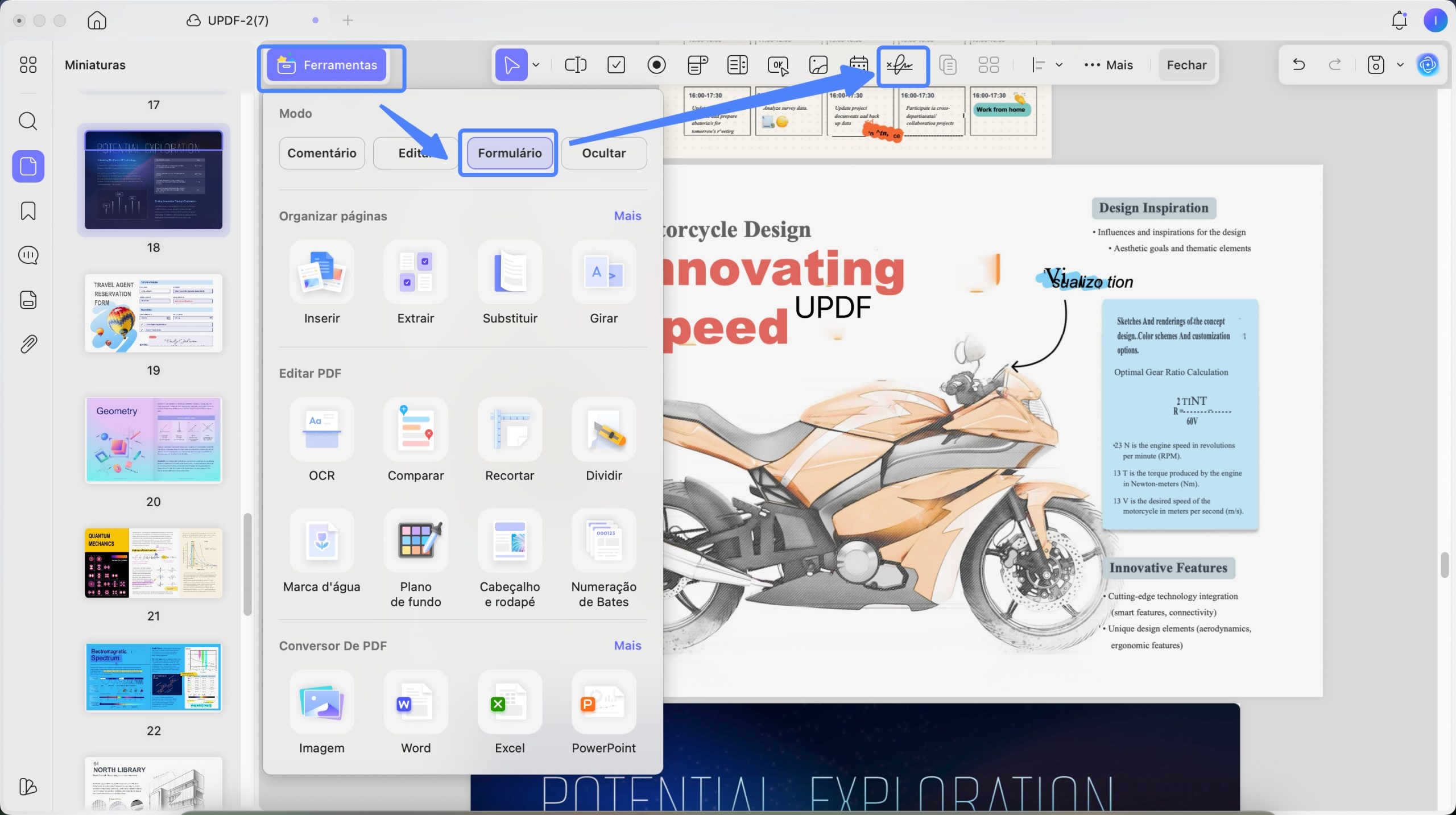Click the thumbnails panel scrollbar
The height and width of the screenshot is (815, 1456).
[247, 564]
